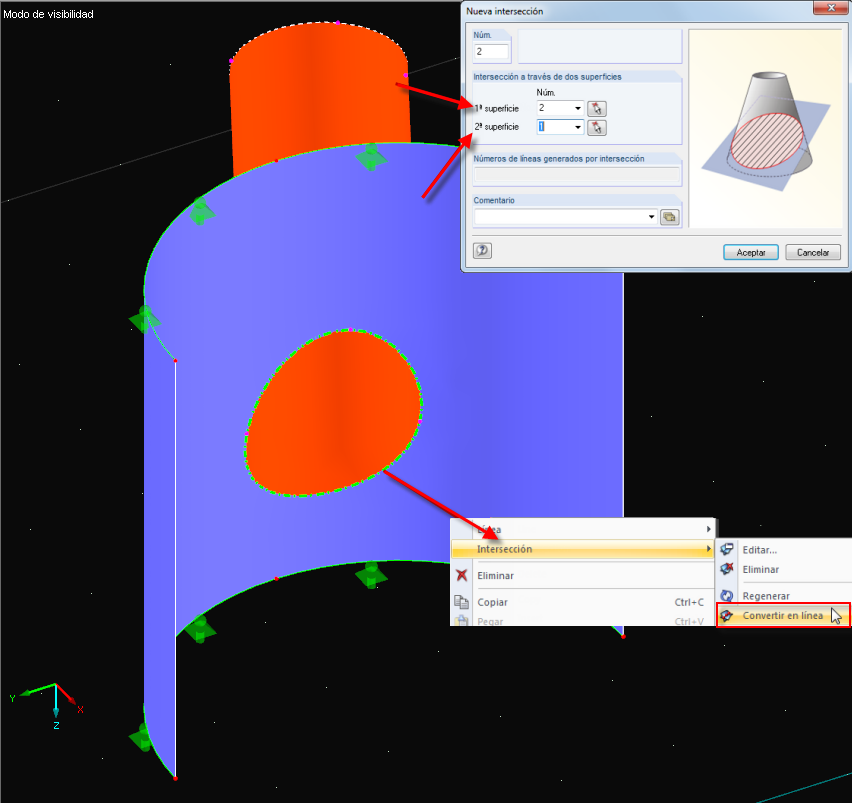Open the 2ª superficie number dropdown
The width and height of the screenshot is (852, 803).
click(x=578, y=127)
